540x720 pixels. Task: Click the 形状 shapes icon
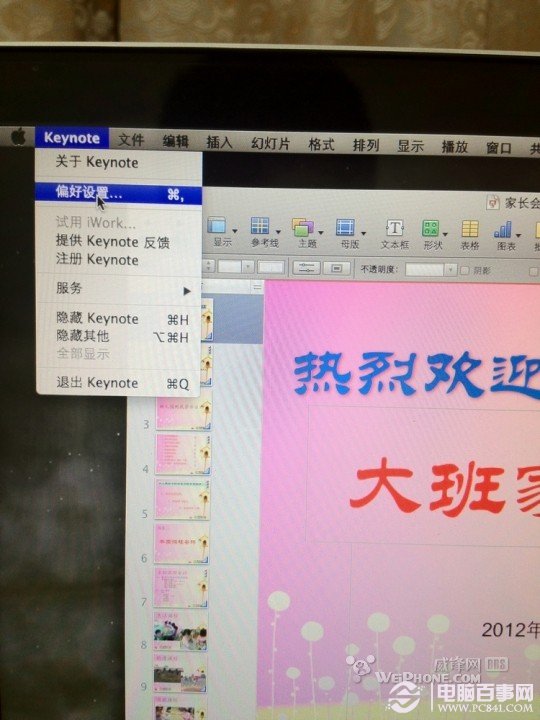(x=431, y=229)
